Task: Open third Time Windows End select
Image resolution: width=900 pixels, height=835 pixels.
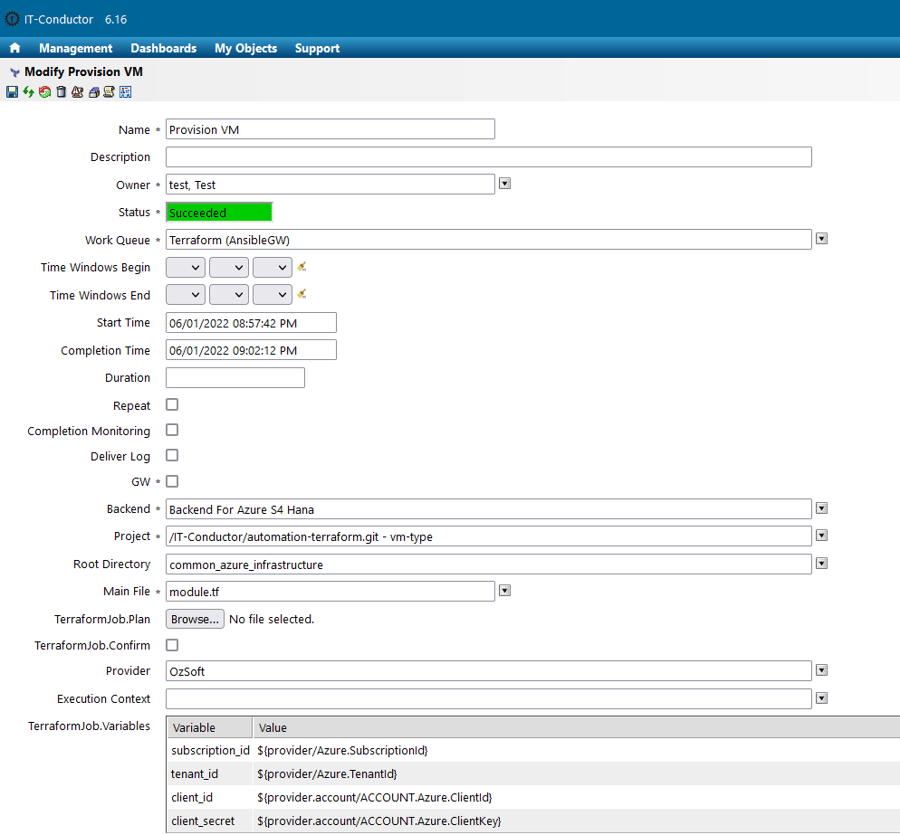Action: (273, 294)
